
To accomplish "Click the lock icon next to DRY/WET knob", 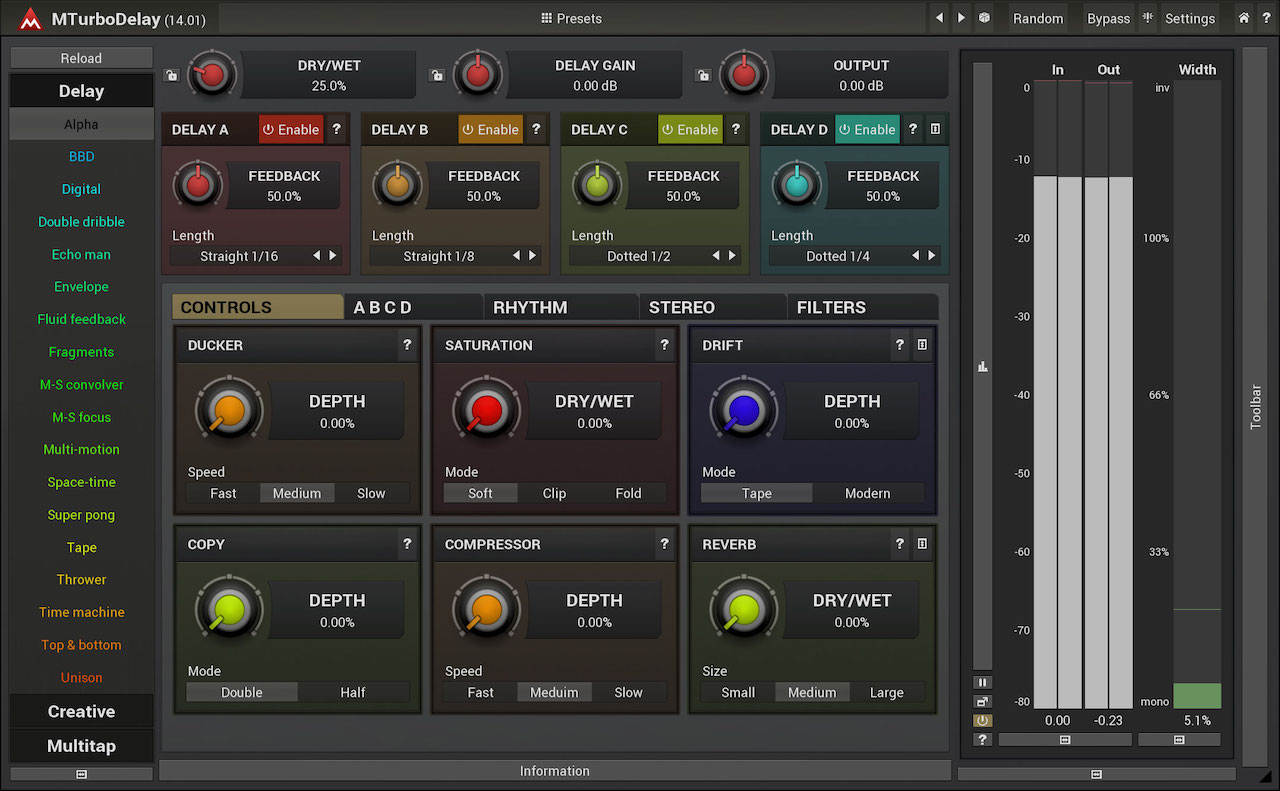I will [171, 75].
